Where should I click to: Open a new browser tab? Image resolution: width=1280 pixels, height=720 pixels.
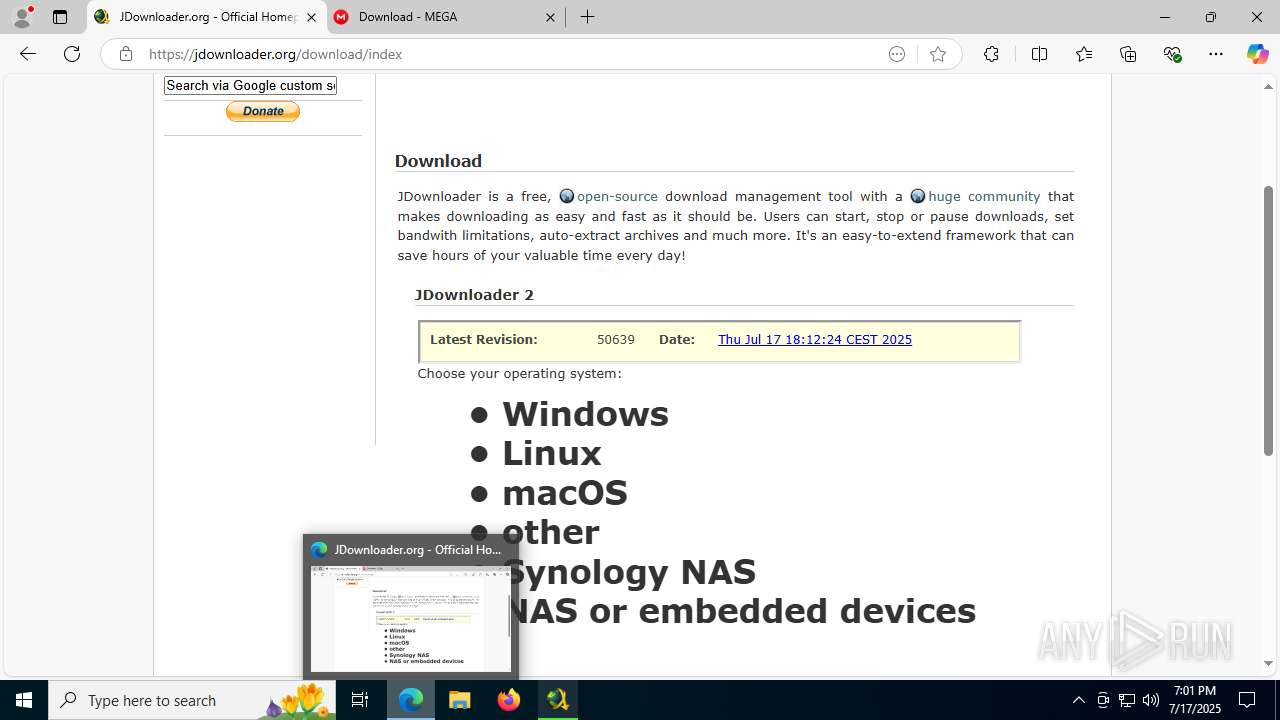[588, 17]
